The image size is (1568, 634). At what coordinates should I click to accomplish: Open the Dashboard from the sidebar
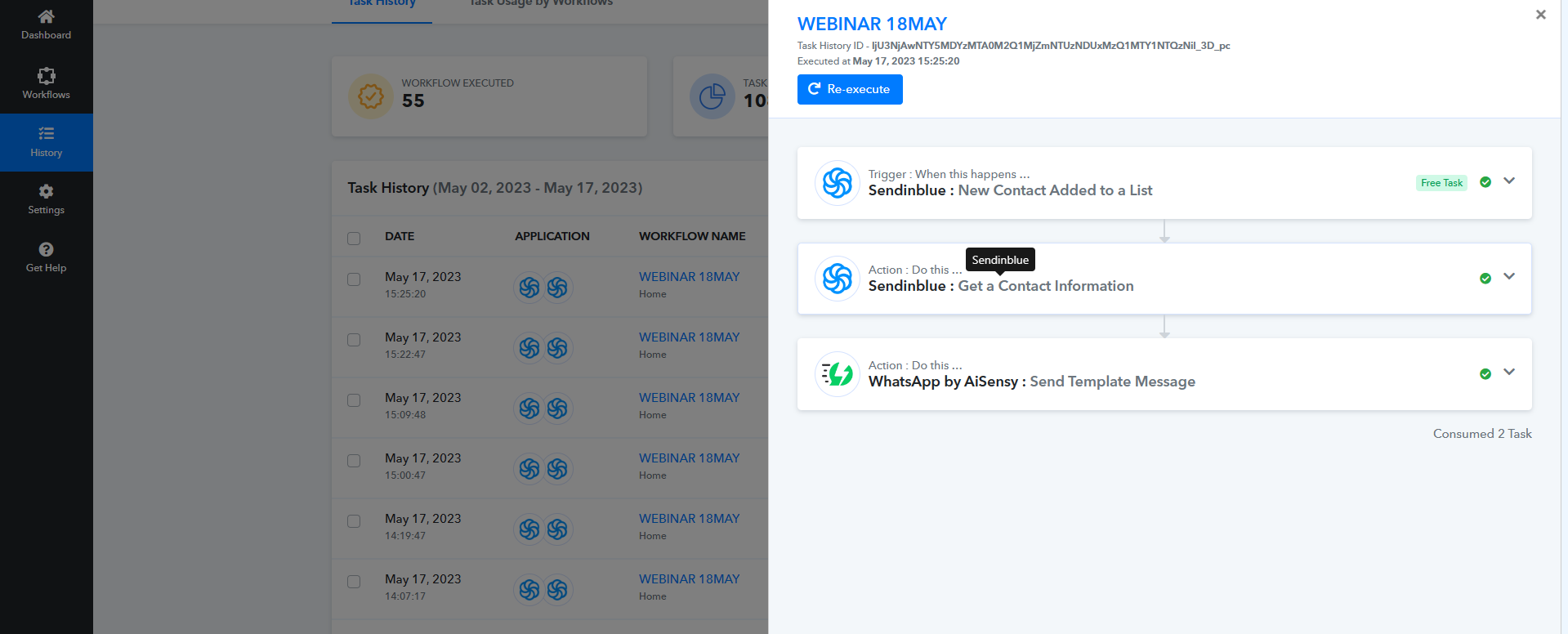click(46, 25)
